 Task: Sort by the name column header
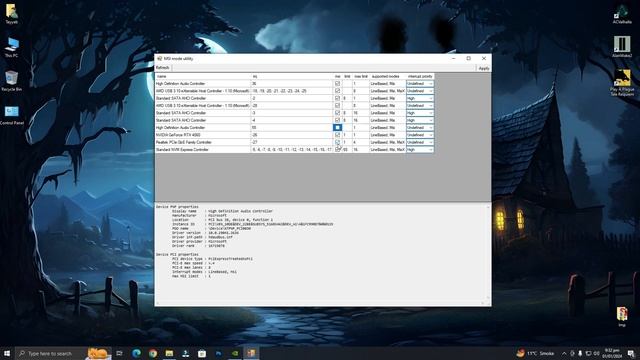203,76
